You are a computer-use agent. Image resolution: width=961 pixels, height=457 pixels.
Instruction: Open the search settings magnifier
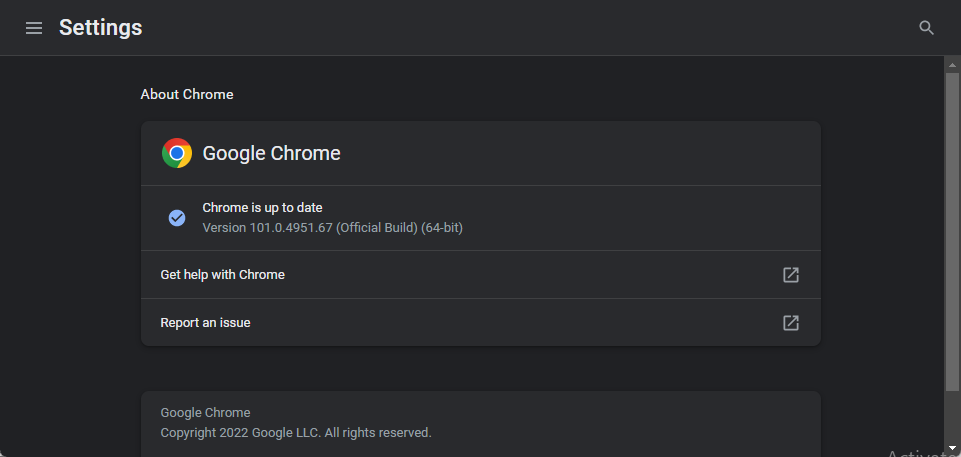click(x=926, y=28)
